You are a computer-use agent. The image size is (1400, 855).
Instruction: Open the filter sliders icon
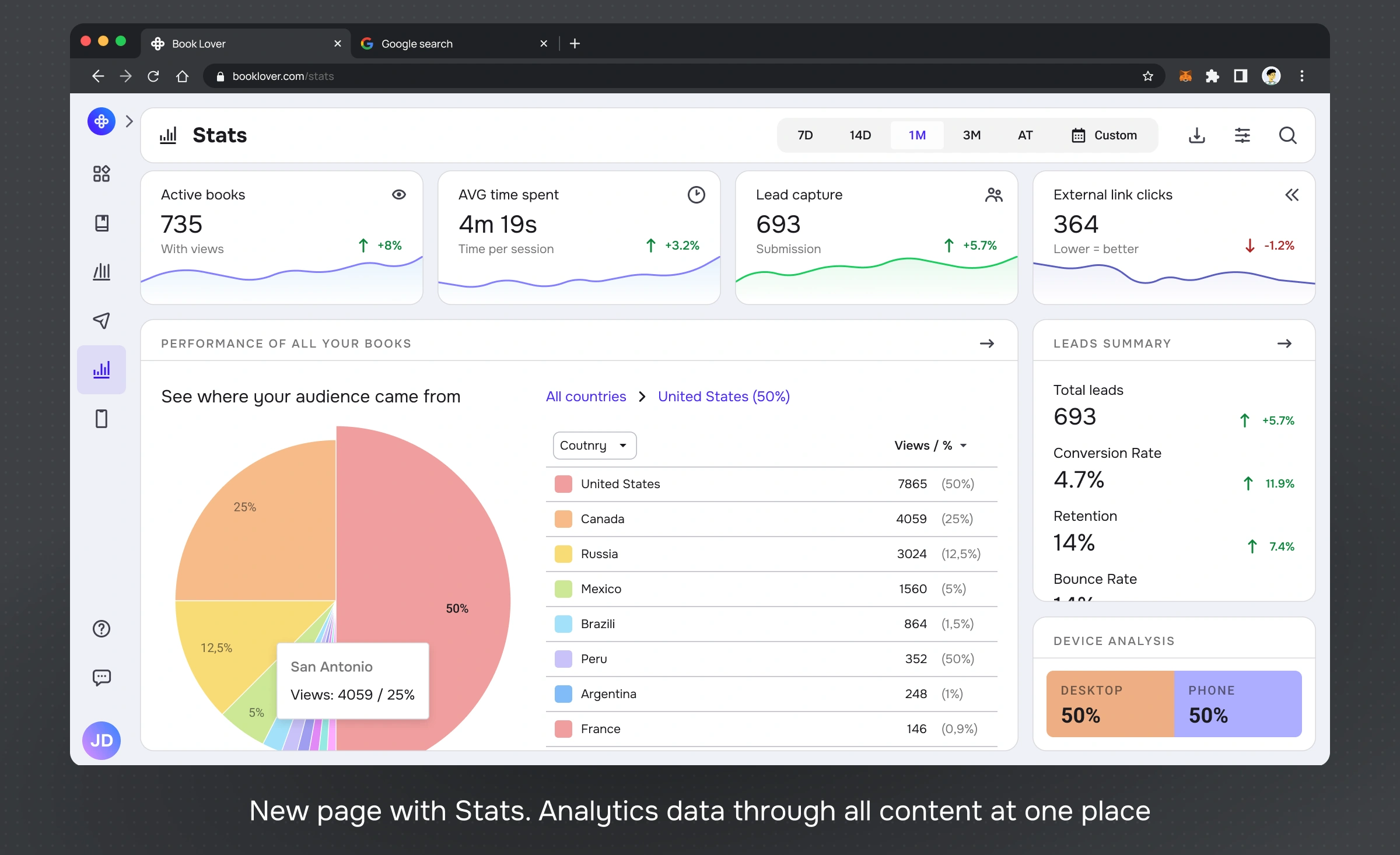1242,135
